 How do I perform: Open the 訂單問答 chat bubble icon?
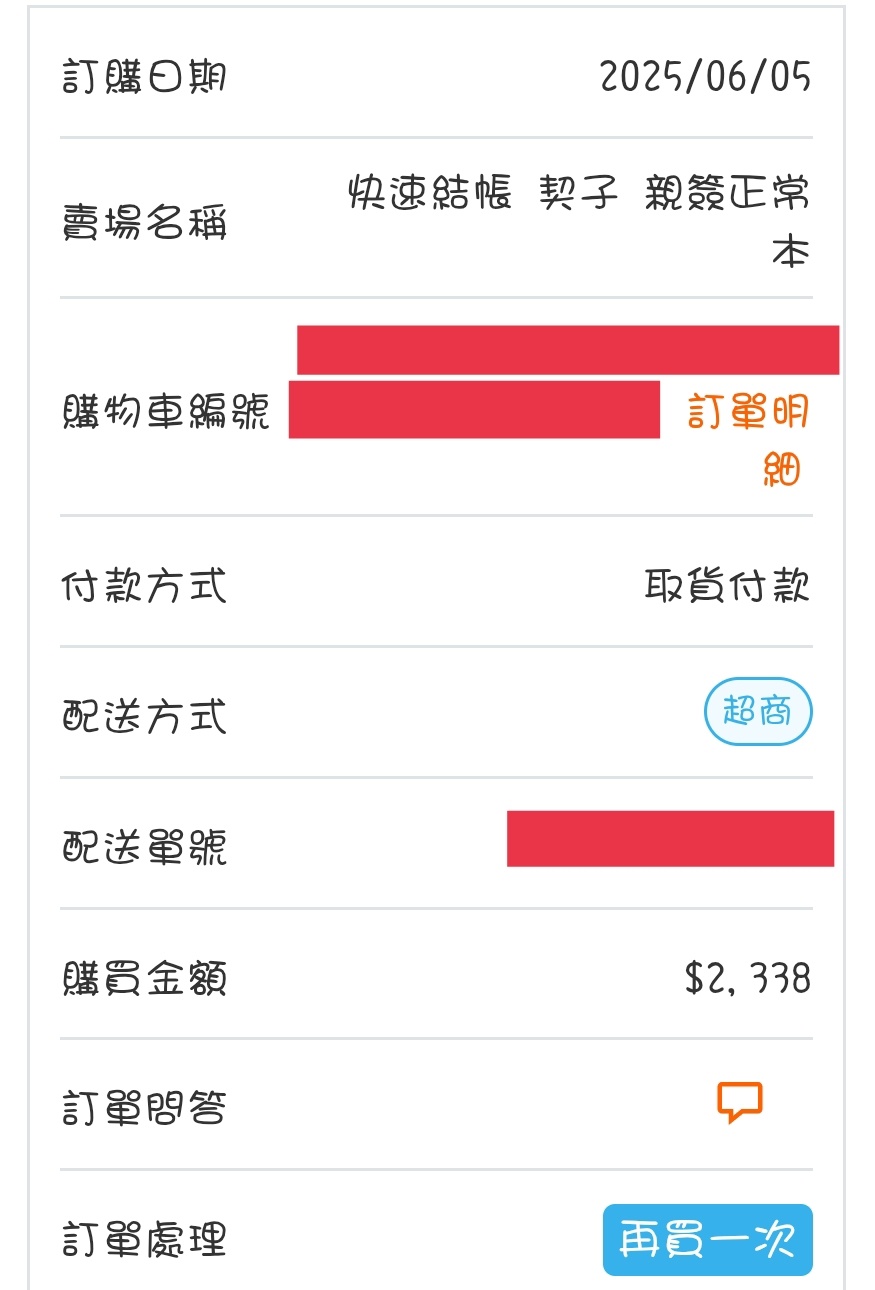[x=740, y=1103]
